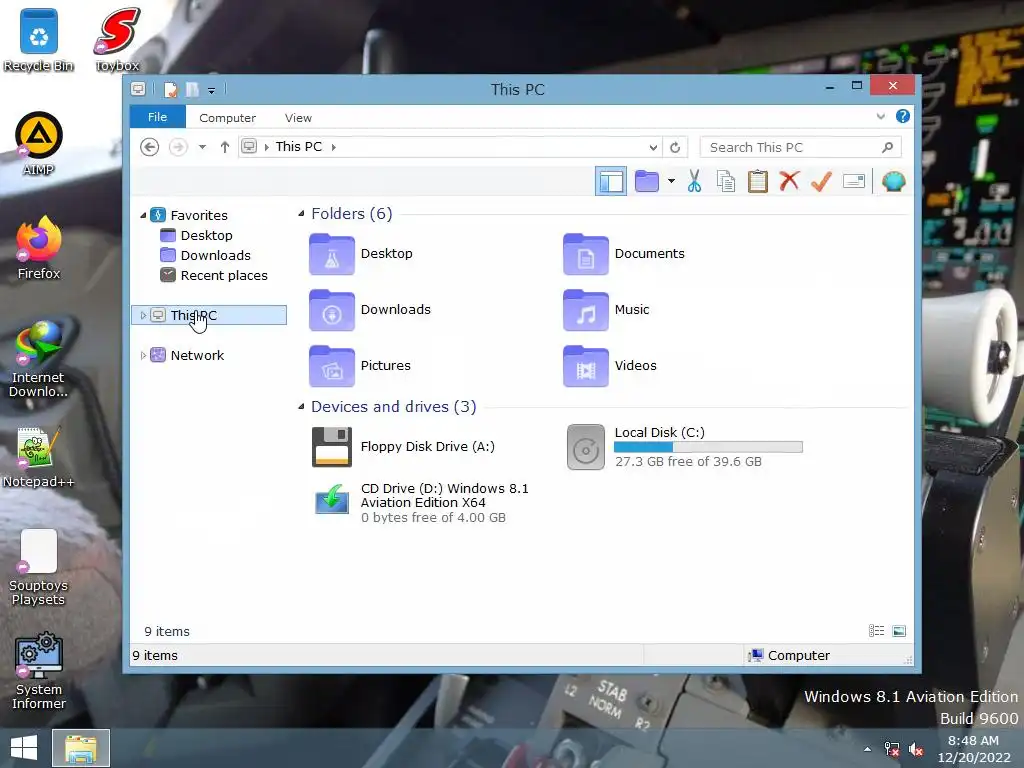Show hidden tray icons arrow
Viewport: 1024px width, 768px height.
[x=867, y=749]
